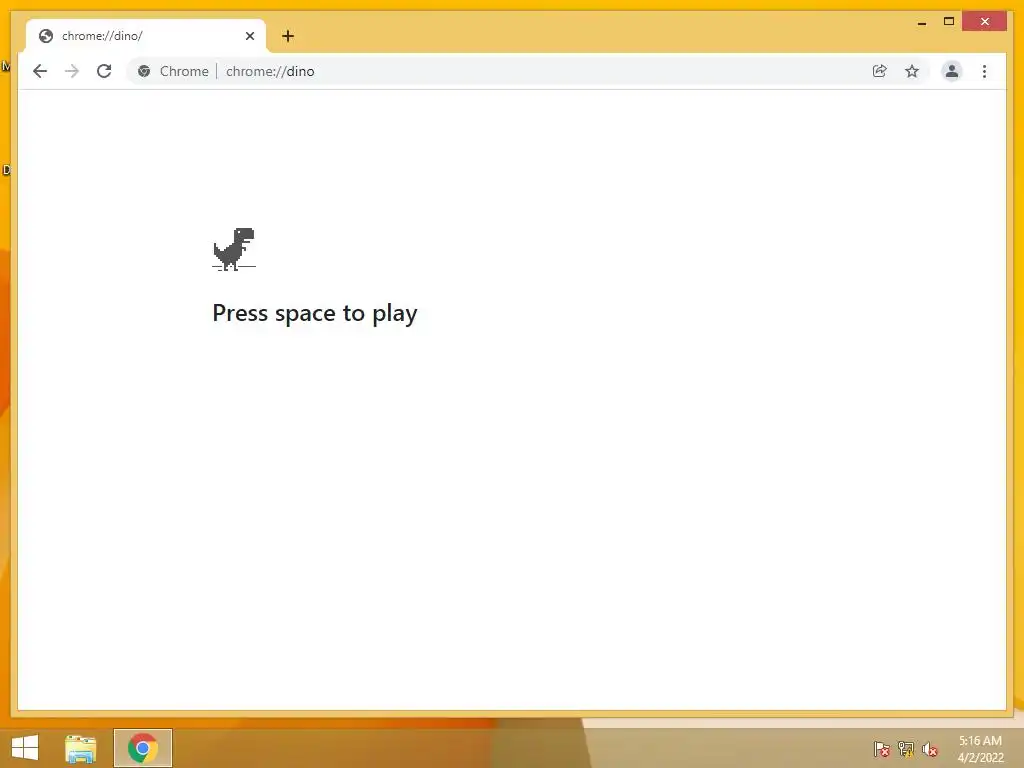Maximize the Chrome window
This screenshot has width=1024, height=768.
(949, 22)
